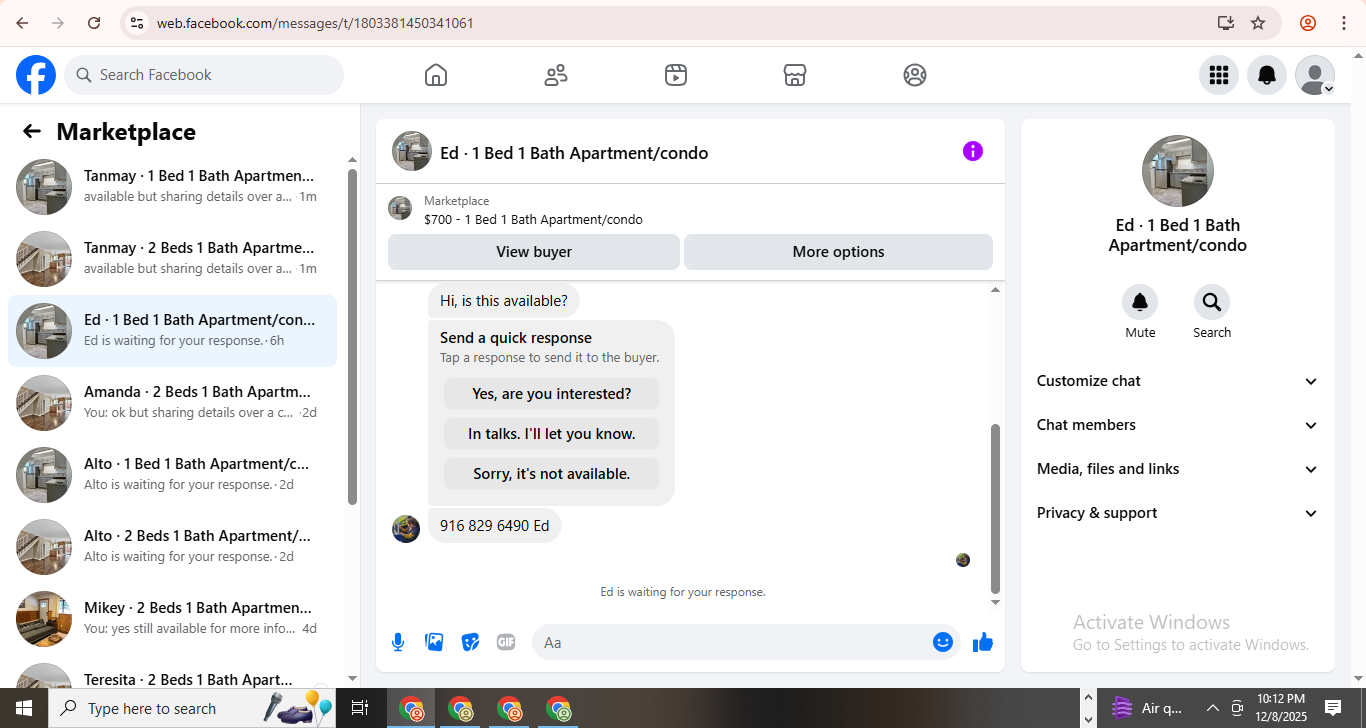Open Task View on the taskbar
This screenshot has height=728, width=1366.
360,708
